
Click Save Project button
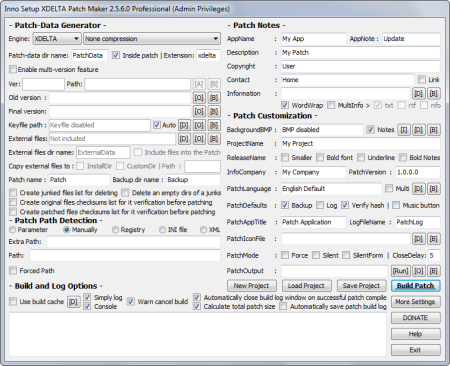(361, 286)
